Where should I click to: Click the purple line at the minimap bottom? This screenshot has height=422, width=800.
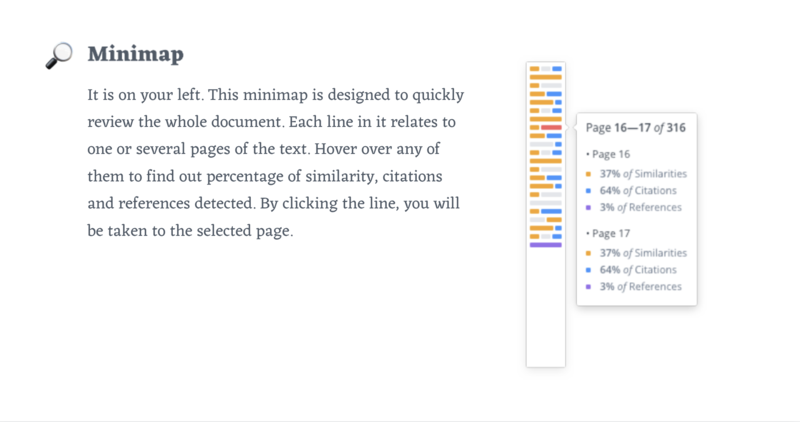(x=545, y=245)
